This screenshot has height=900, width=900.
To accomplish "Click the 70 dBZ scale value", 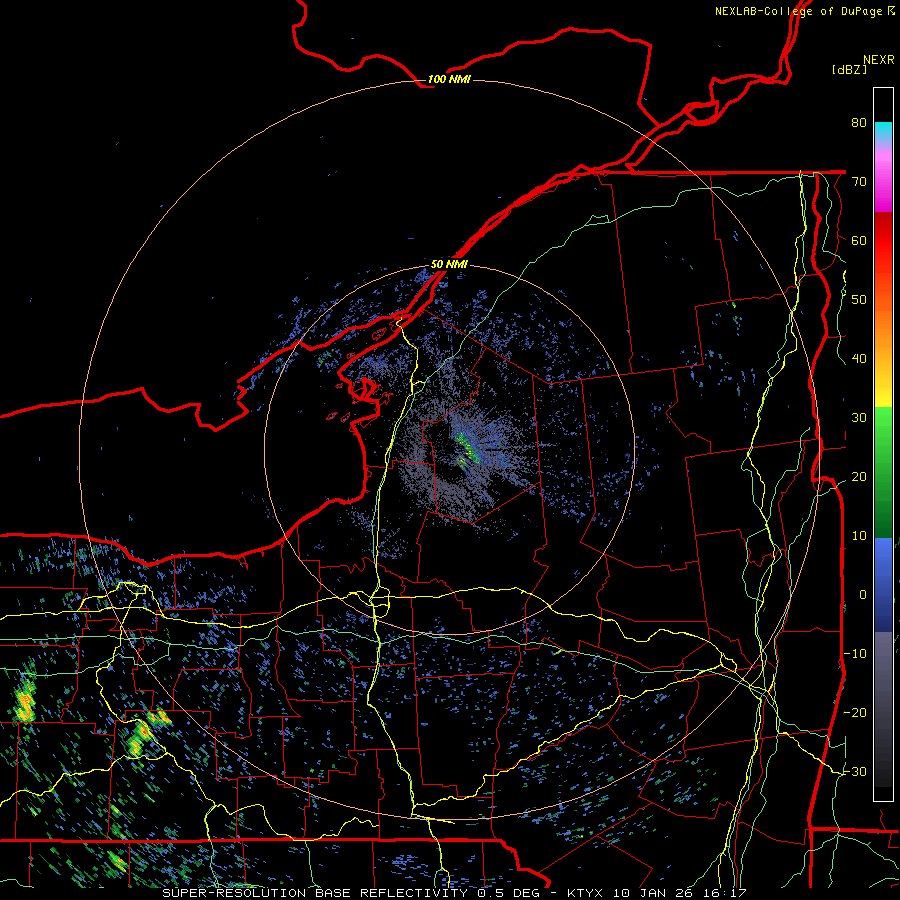I will [x=859, y=181].
